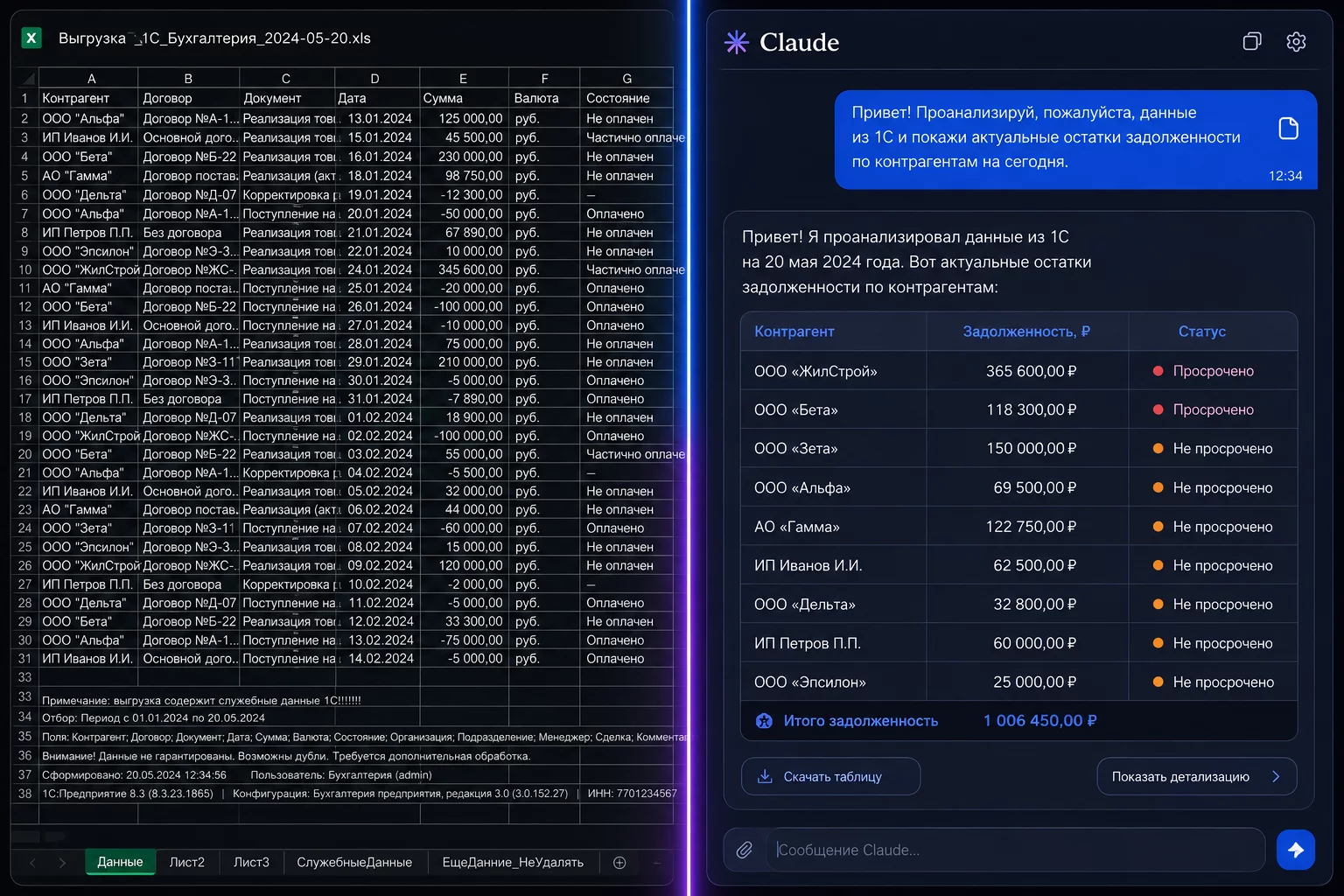Click 'Отбор: Период с 01.01.2024' cell
Screen dimensions: 1344x896
153,717
